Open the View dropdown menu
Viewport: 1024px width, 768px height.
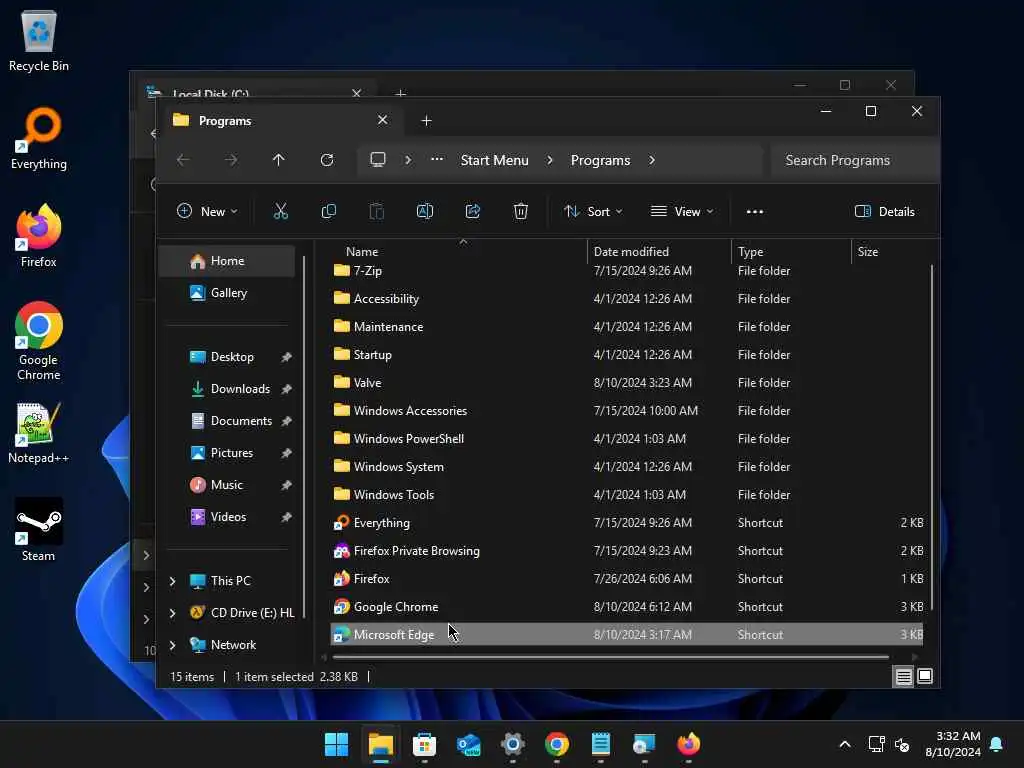pos(682,212)
